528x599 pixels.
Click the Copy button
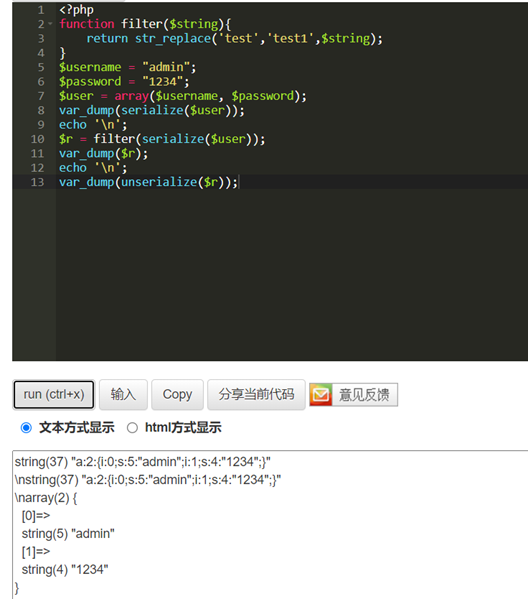tap(177, 394)
